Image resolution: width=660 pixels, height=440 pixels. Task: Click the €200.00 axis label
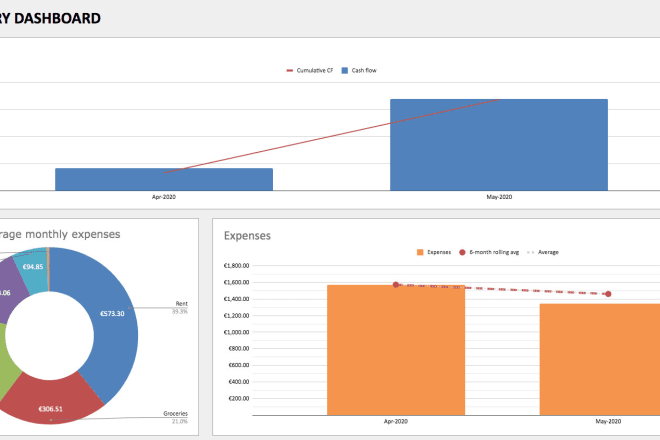pyautogui.click(x=239, y=398)
